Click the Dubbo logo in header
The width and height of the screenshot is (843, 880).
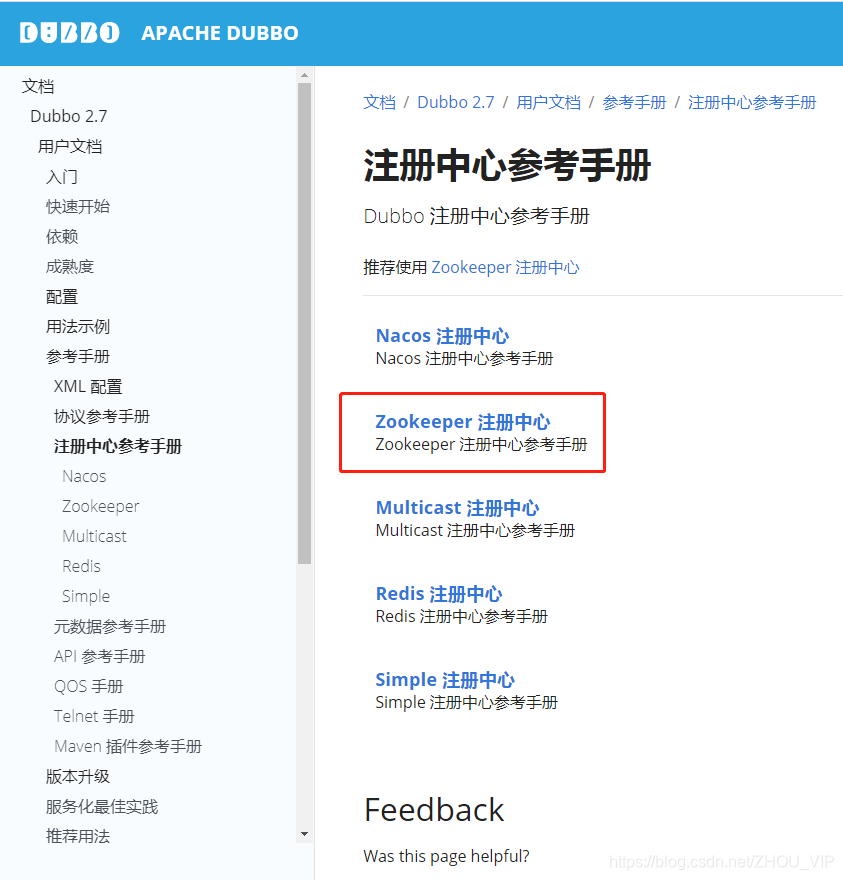[x=70, y=33]
